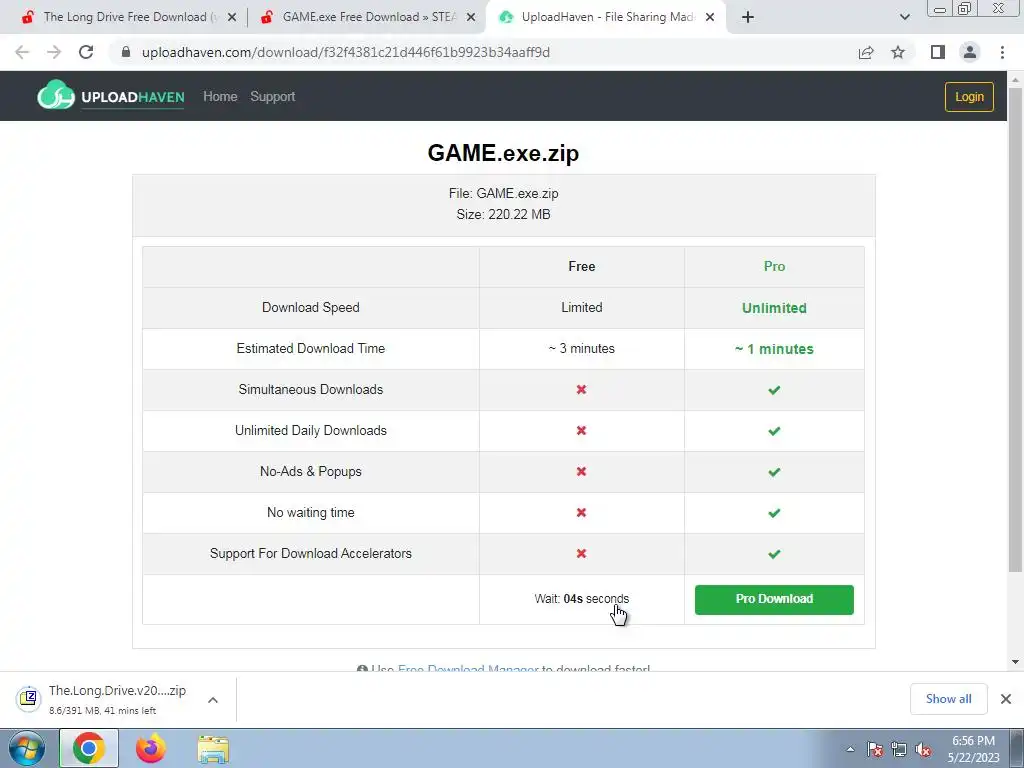This screenshot has width=1024, height=768.
Task: Click the Support For Download Accelerators label
Action: tap(311, 554)
